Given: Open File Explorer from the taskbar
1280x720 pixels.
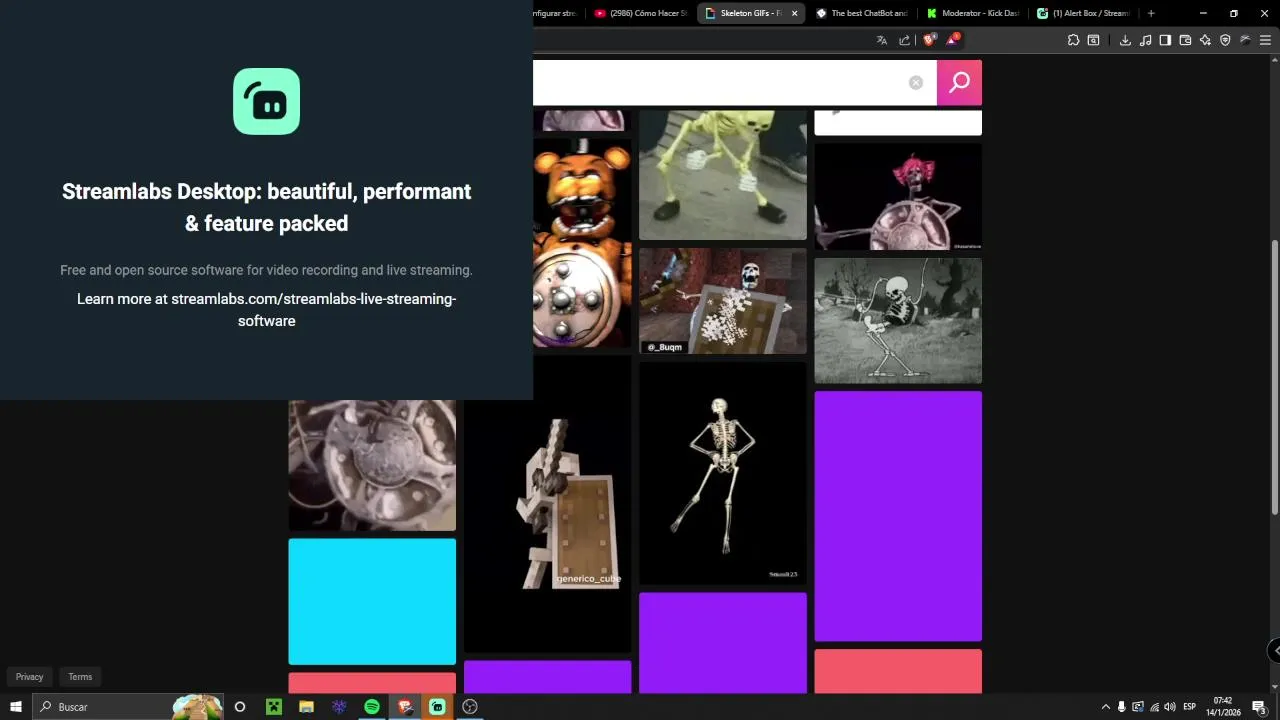Looking at the screenshot, I should 306,707.
